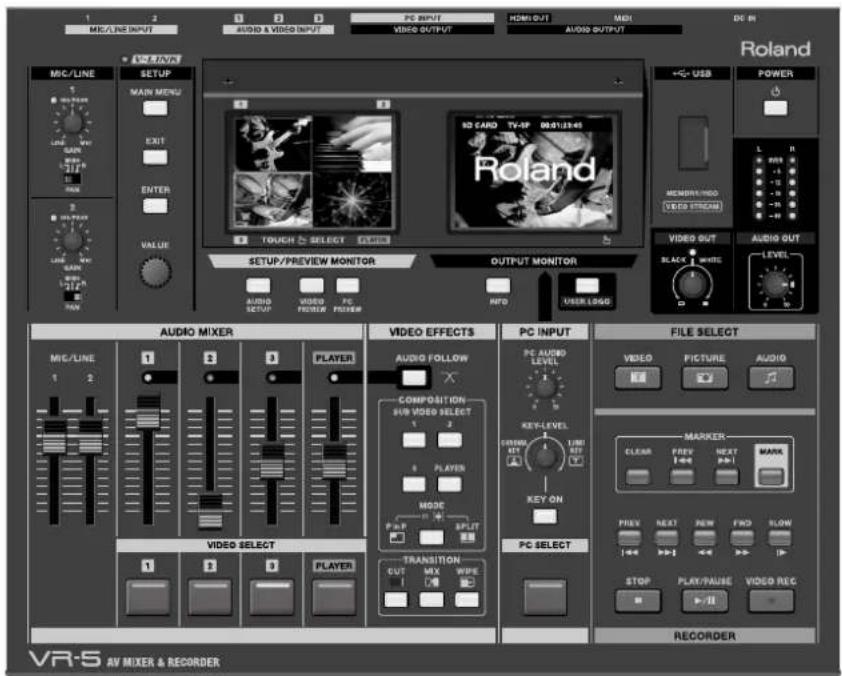Select PICTURE file type button
Image resolution: width=842 pixels, height=676 pixels.
point(705,378)
